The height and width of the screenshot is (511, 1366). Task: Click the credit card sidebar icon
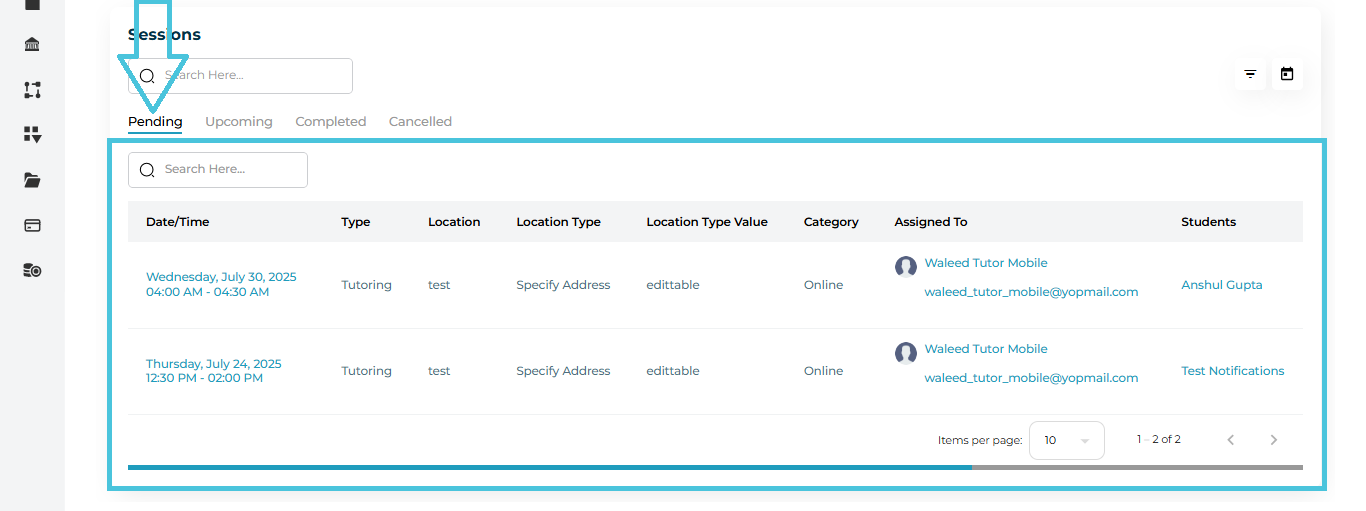tap(32, 226)
